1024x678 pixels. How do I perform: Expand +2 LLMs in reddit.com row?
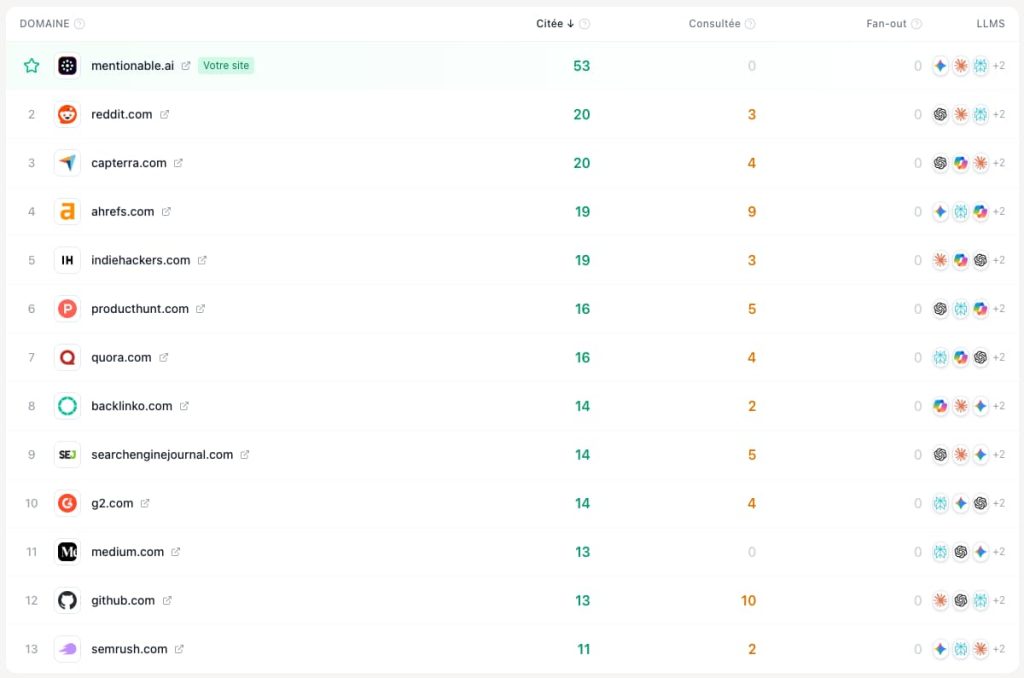pyautogui.click(x=999, y=114)
